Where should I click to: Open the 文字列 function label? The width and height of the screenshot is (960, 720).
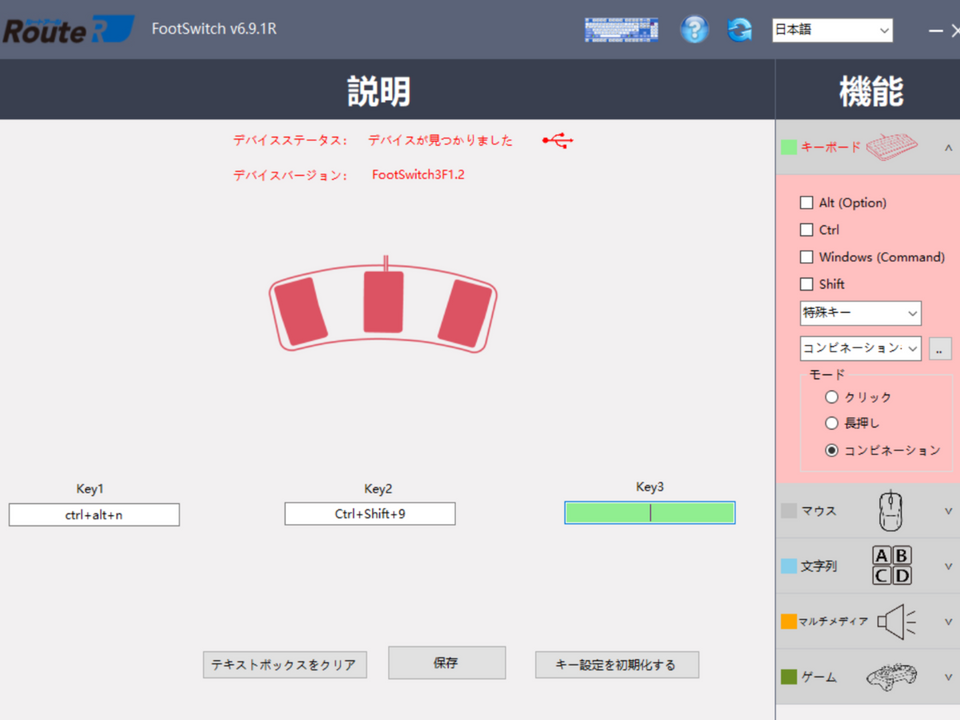pos(819,566)
